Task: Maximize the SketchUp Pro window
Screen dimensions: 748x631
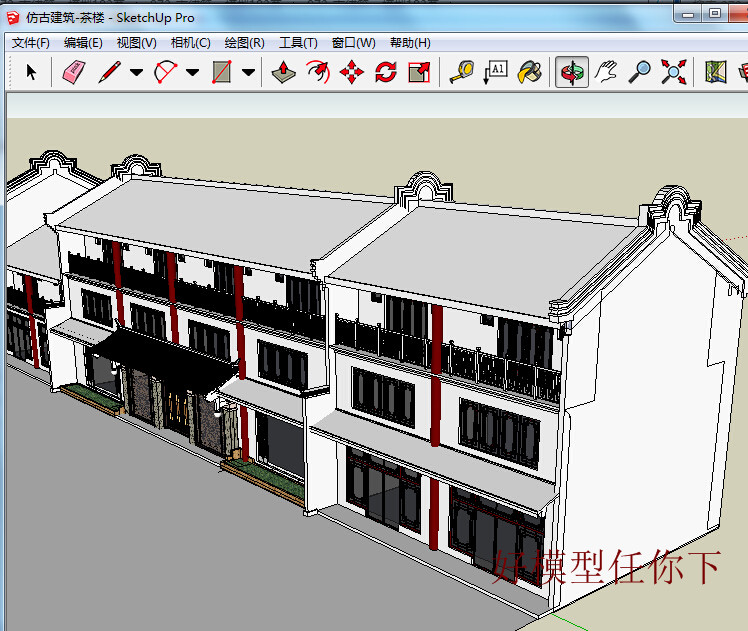Action: 715,14
